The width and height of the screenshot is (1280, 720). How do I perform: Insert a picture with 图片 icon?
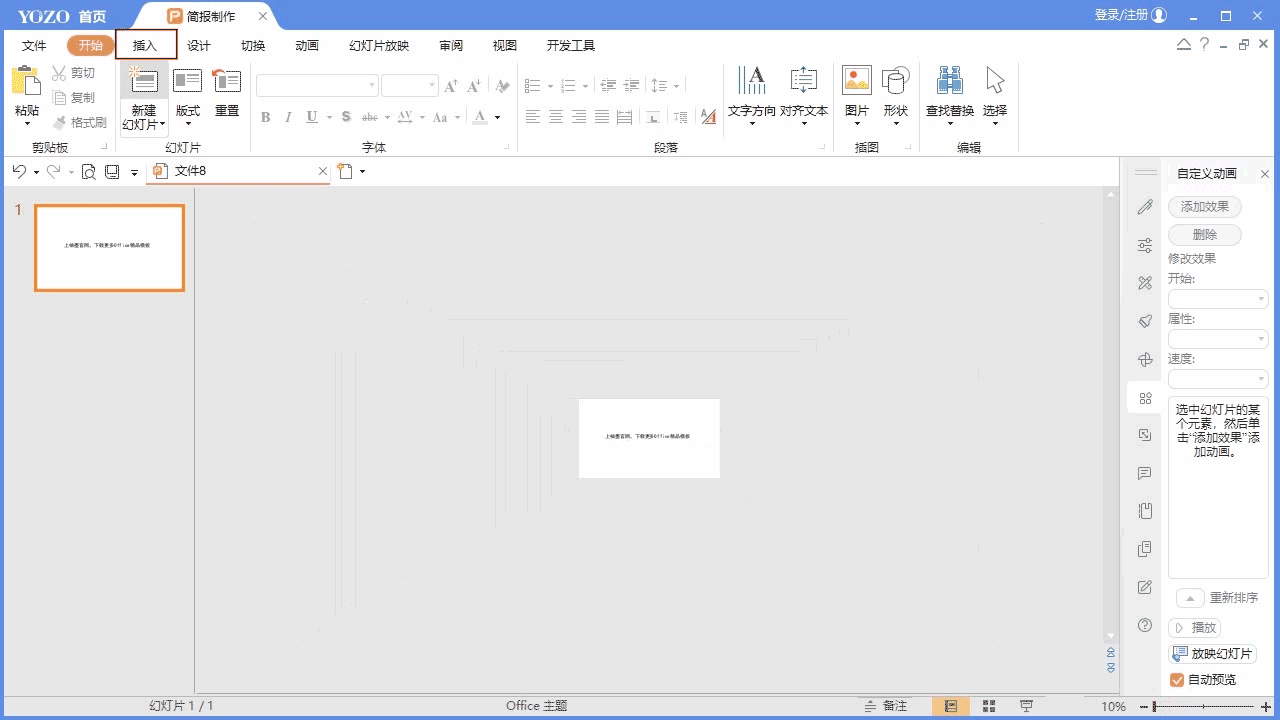[856, 84]
